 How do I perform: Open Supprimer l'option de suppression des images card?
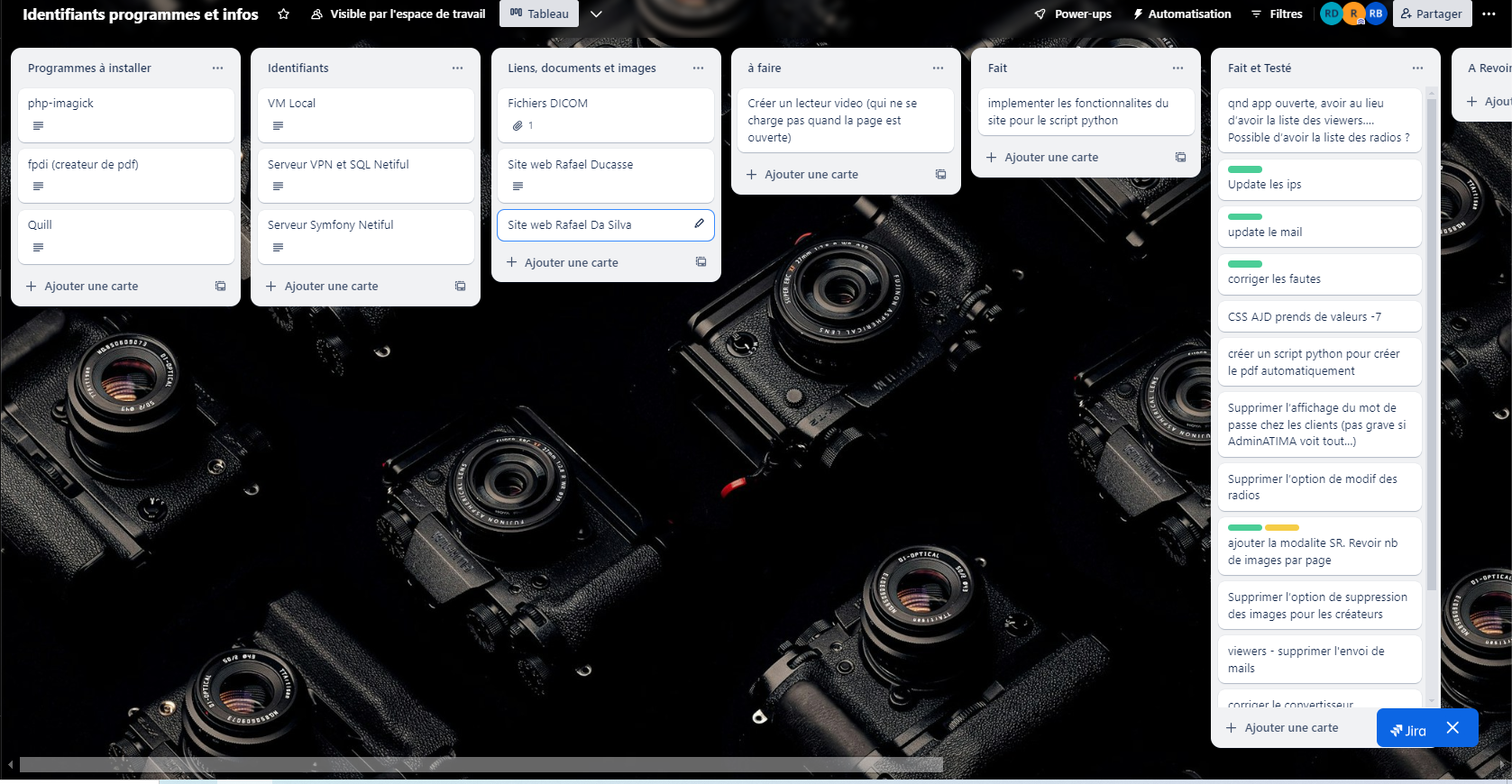click(1320, 606)
